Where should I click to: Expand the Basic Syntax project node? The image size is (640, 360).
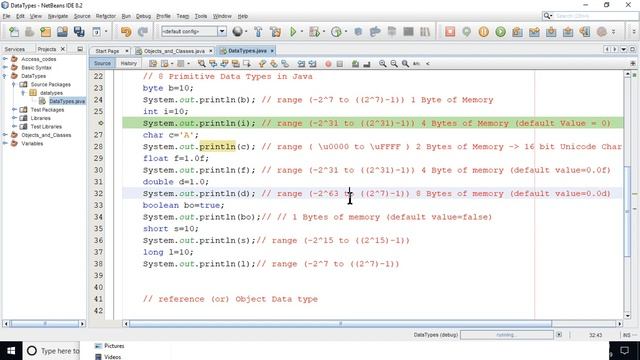tap(5, 67)
